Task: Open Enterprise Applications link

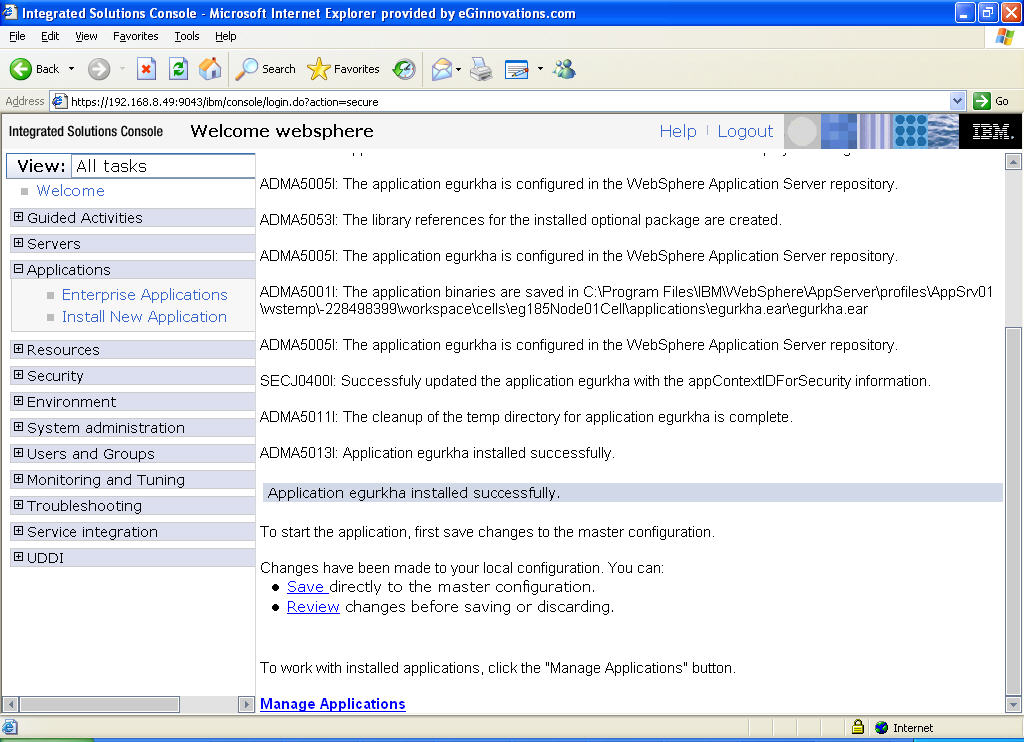Action: click(x=144, y=295)
